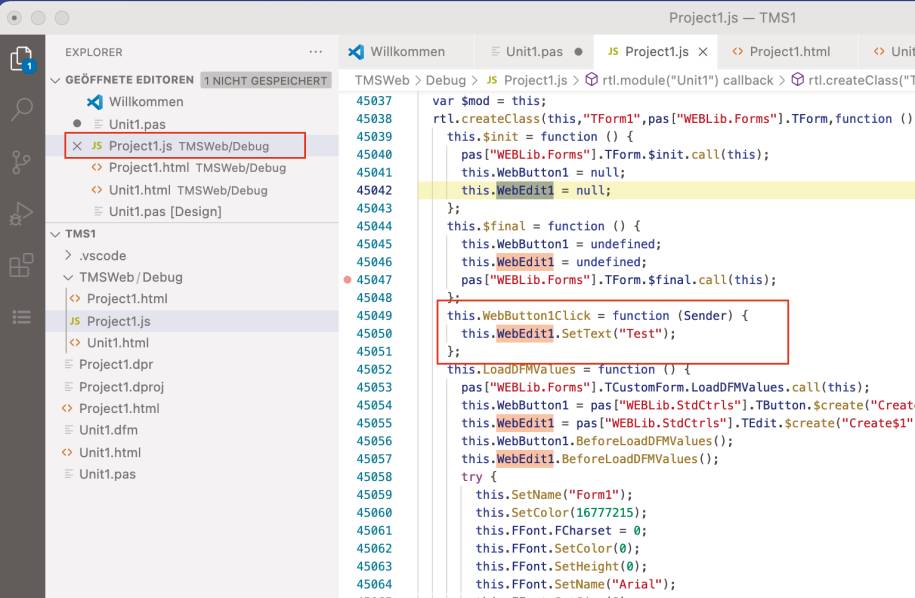Open Project1.html inside TMSWeb/Debug folder
Screen dimensions: 915x598
(127, 299)
